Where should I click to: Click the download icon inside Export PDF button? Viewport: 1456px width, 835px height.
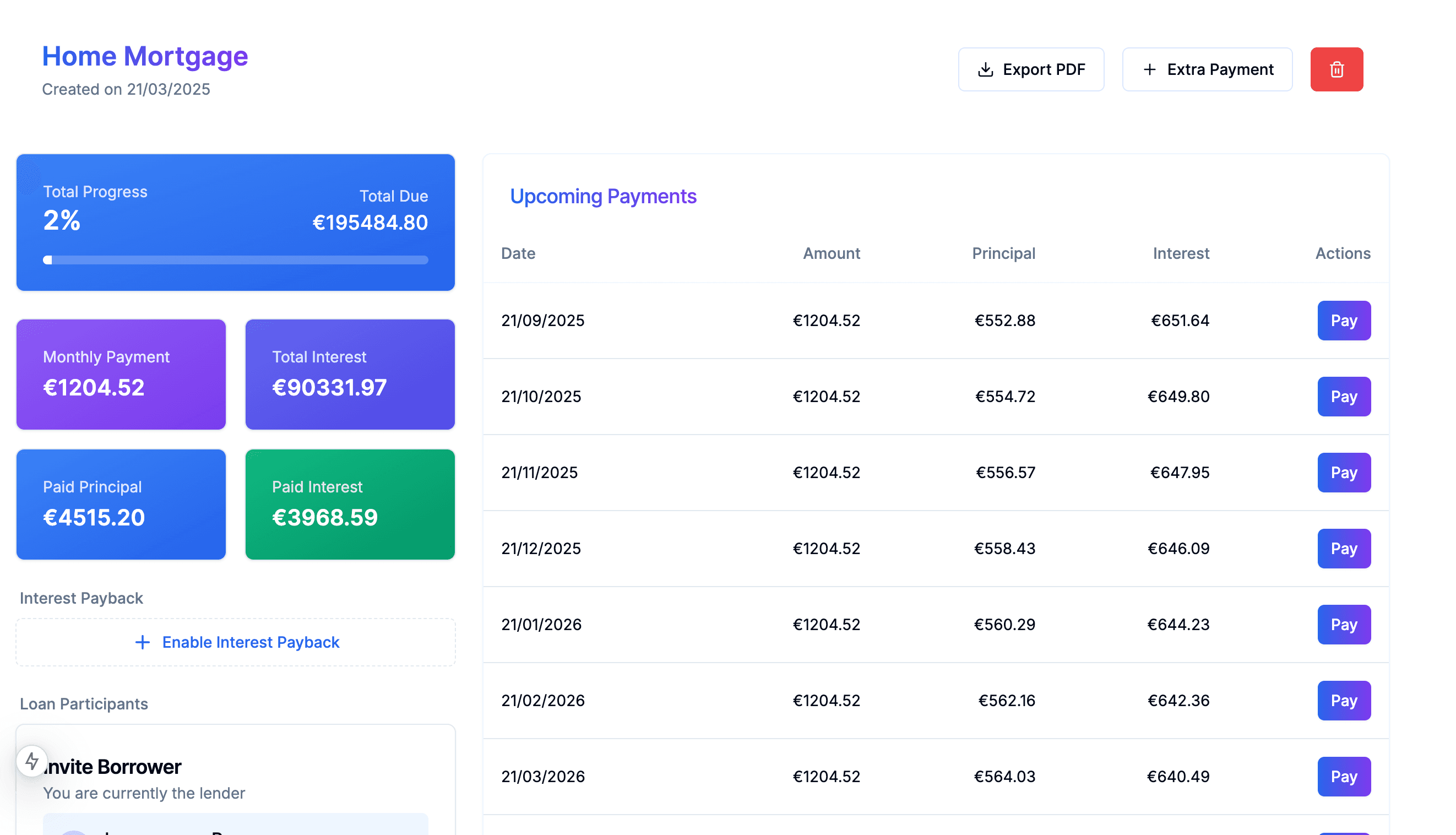point(985,69)
